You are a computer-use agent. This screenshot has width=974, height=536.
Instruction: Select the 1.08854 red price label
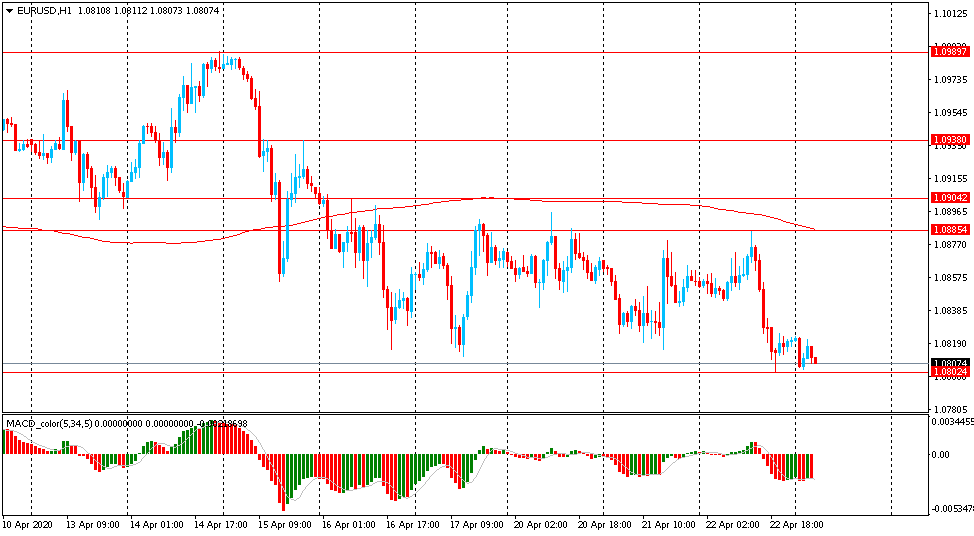[x=950, y=230]
